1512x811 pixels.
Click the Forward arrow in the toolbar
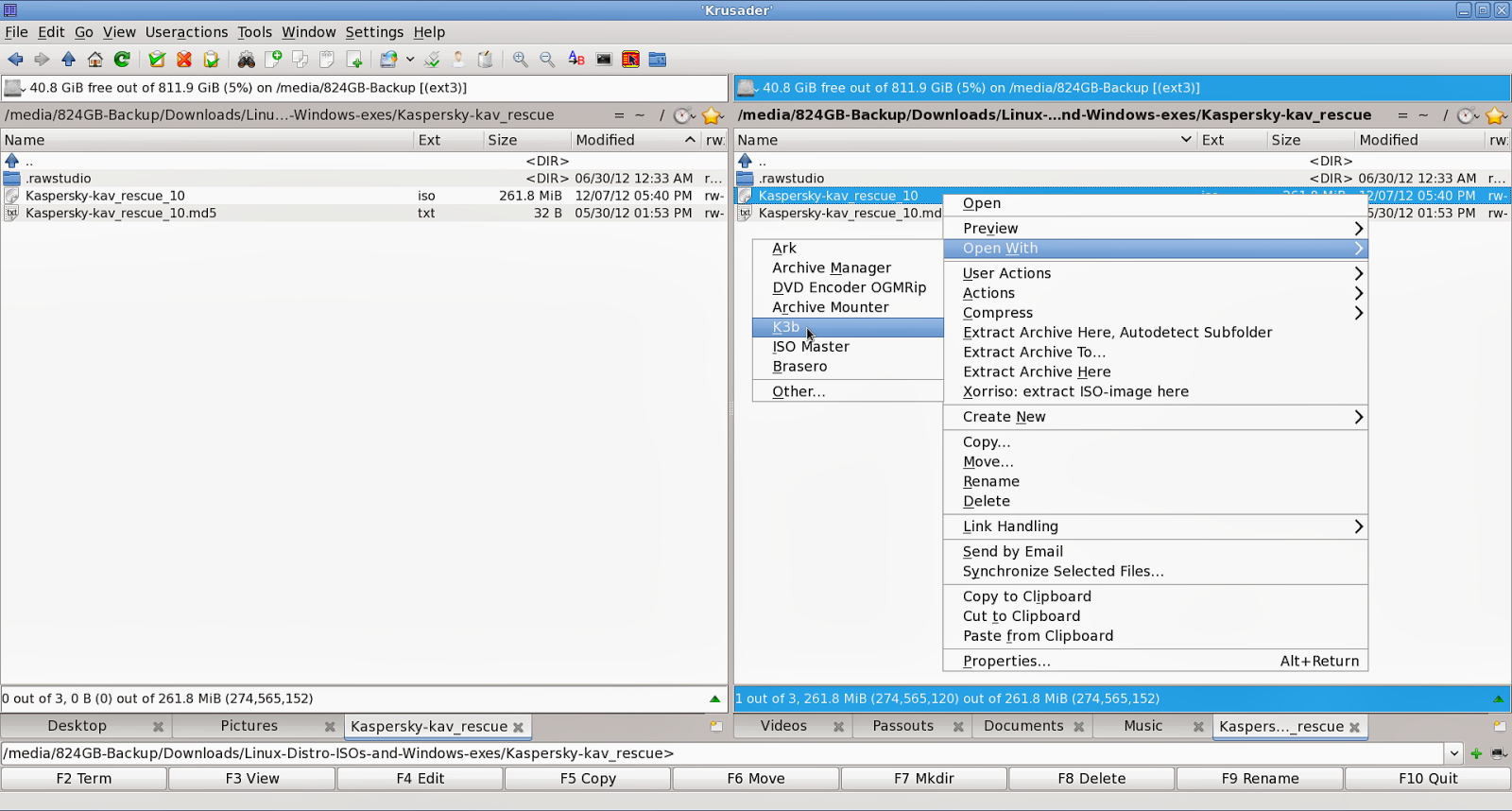(x=42, y=60)
